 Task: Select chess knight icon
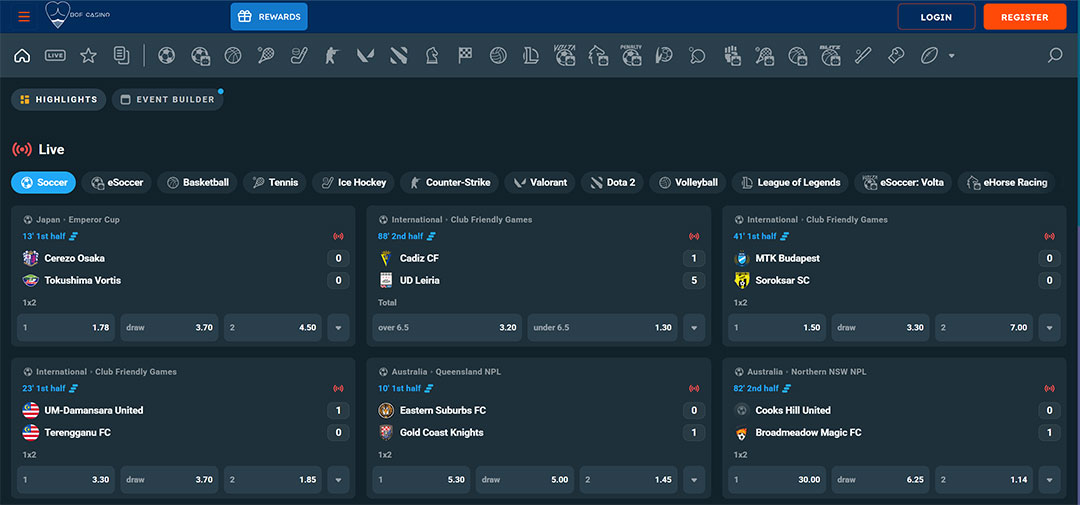tap(432, 56)
